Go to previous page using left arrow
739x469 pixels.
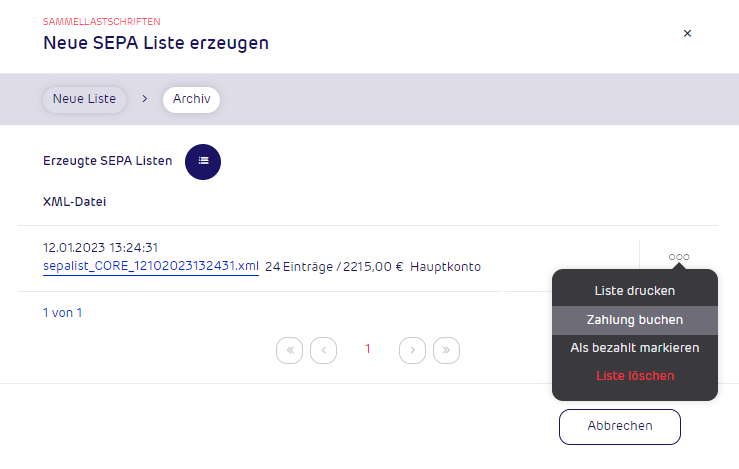point(323,350)
